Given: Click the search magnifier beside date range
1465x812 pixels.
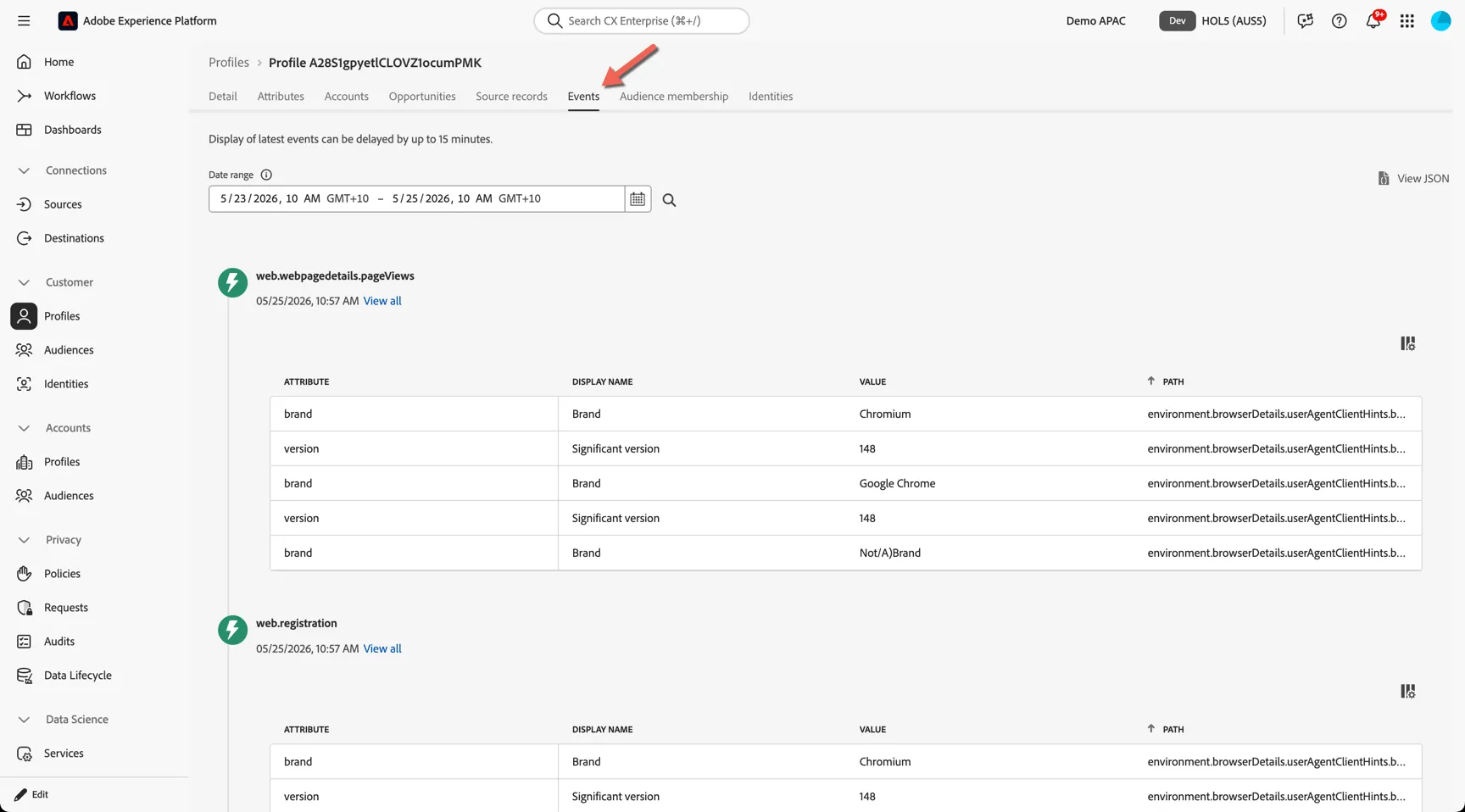Looking at the screenshot, I should 669,200.
